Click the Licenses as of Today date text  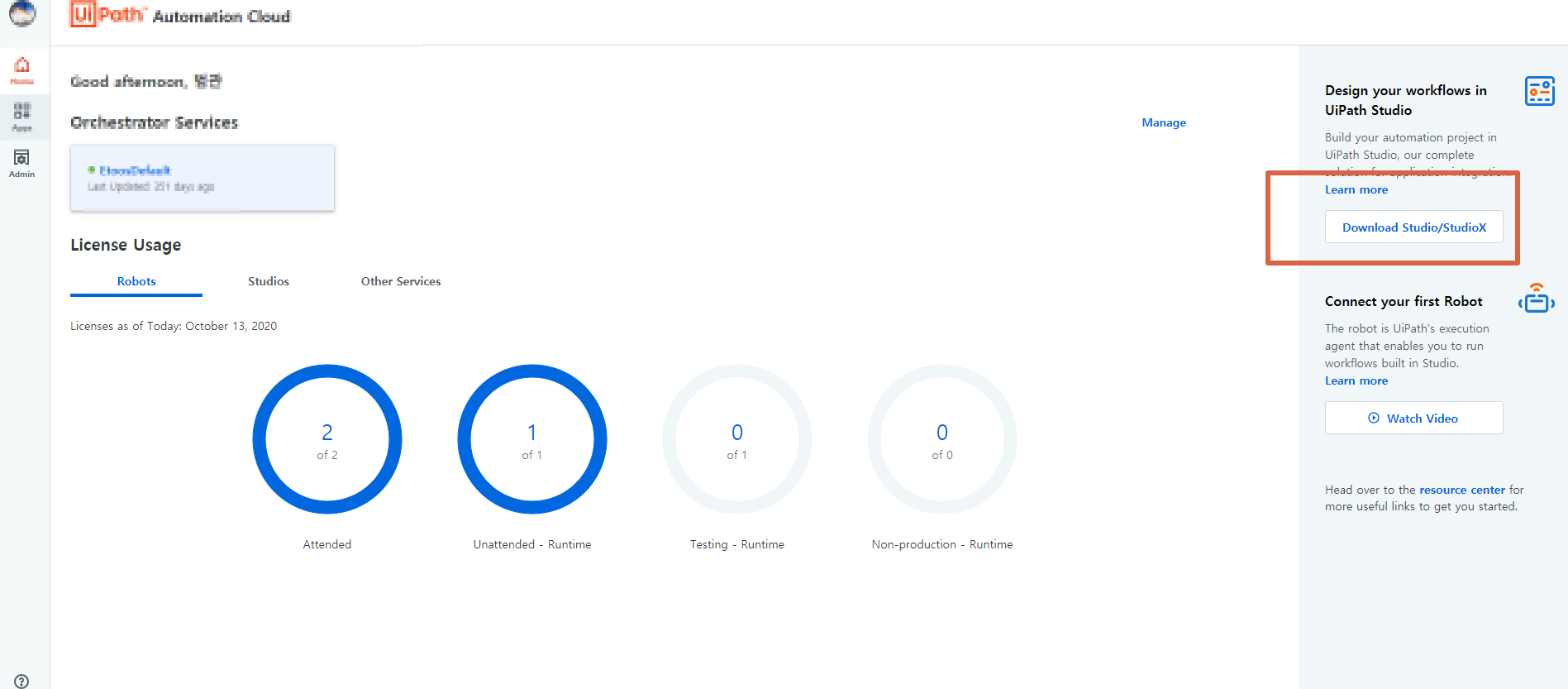click(x=174, y=326)
